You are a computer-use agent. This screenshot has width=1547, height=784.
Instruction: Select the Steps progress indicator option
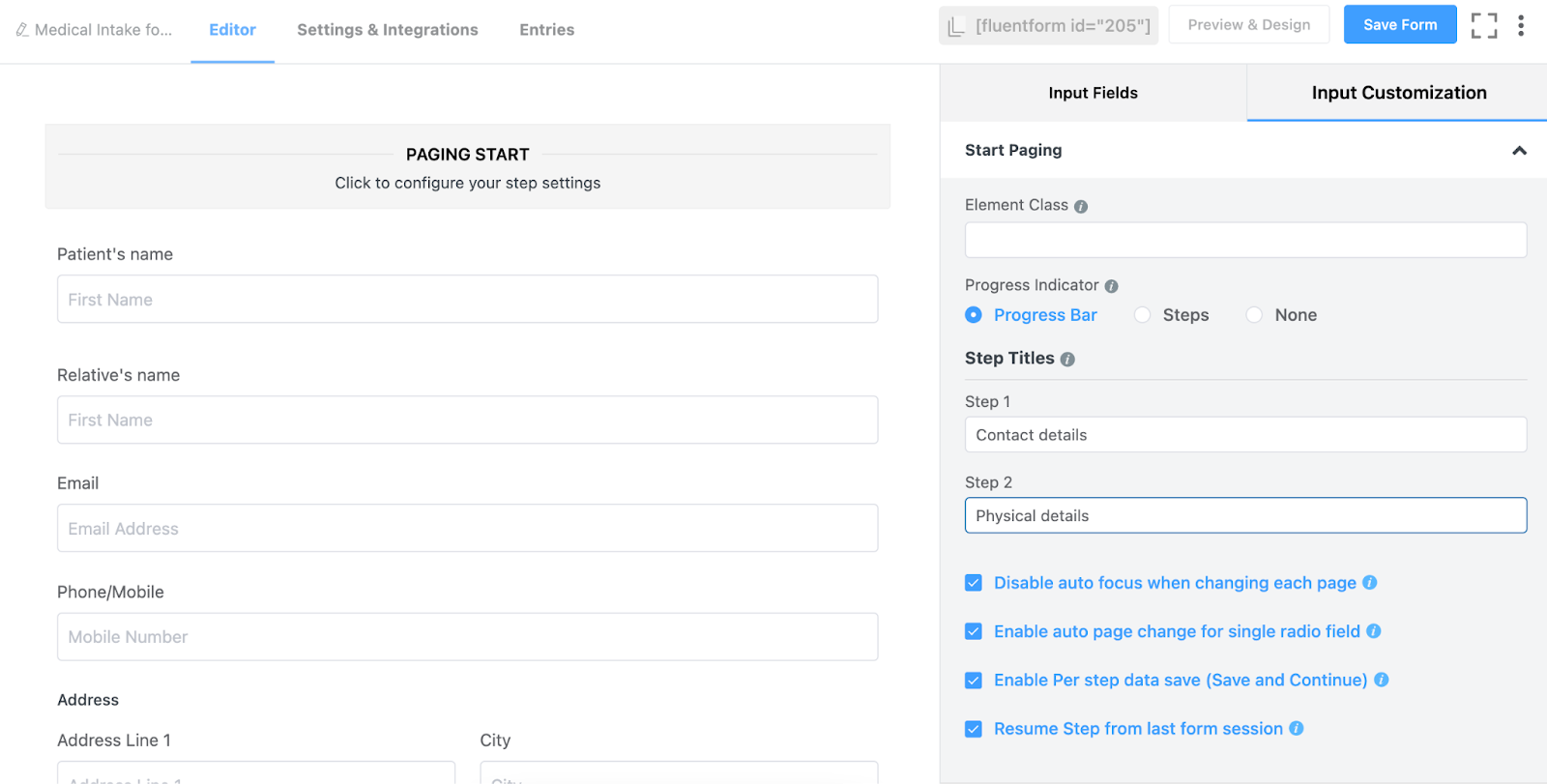click(1143, 315)
